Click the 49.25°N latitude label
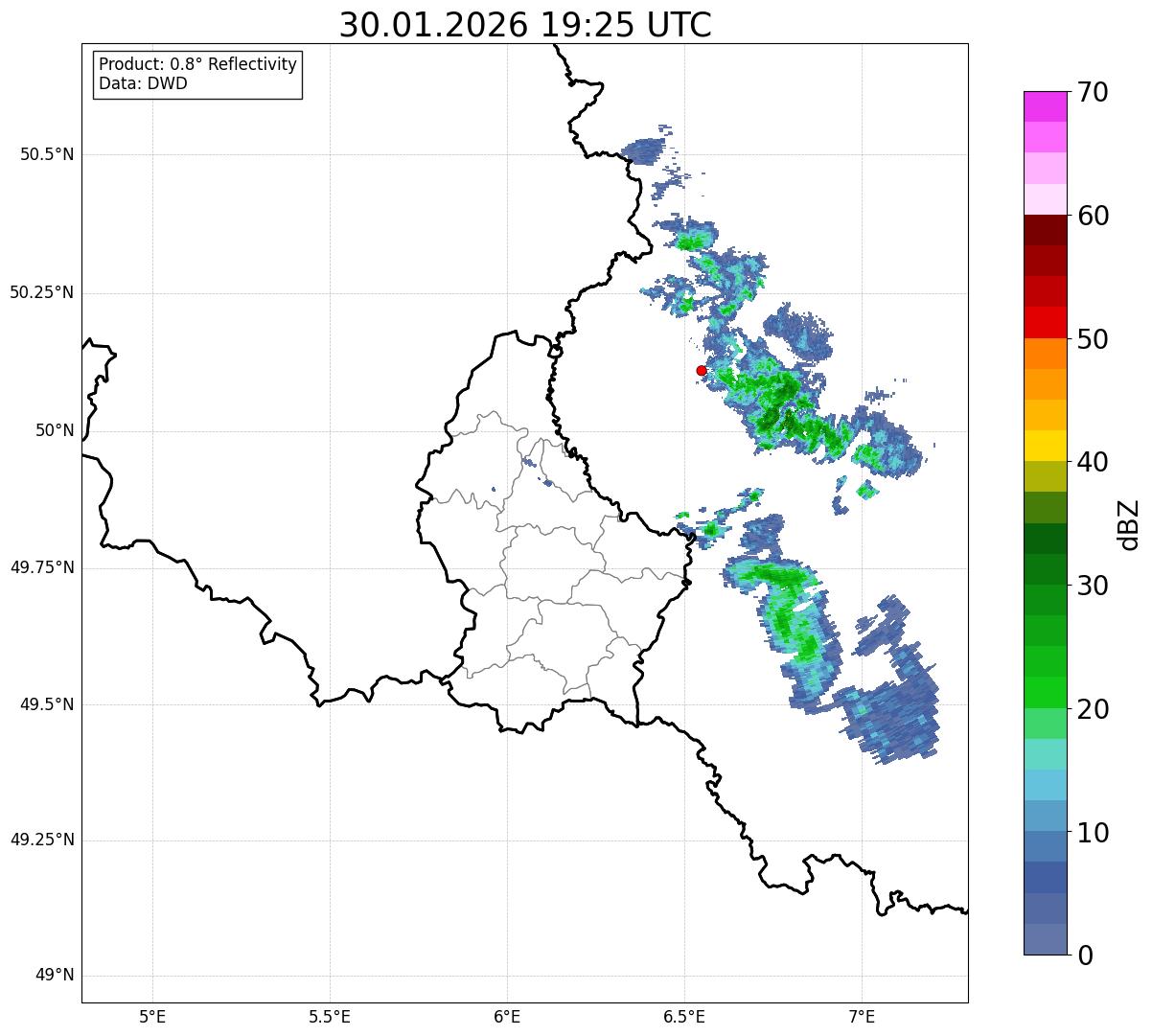The width and height of the screenshot is (1152, 1036). [42, 840]
